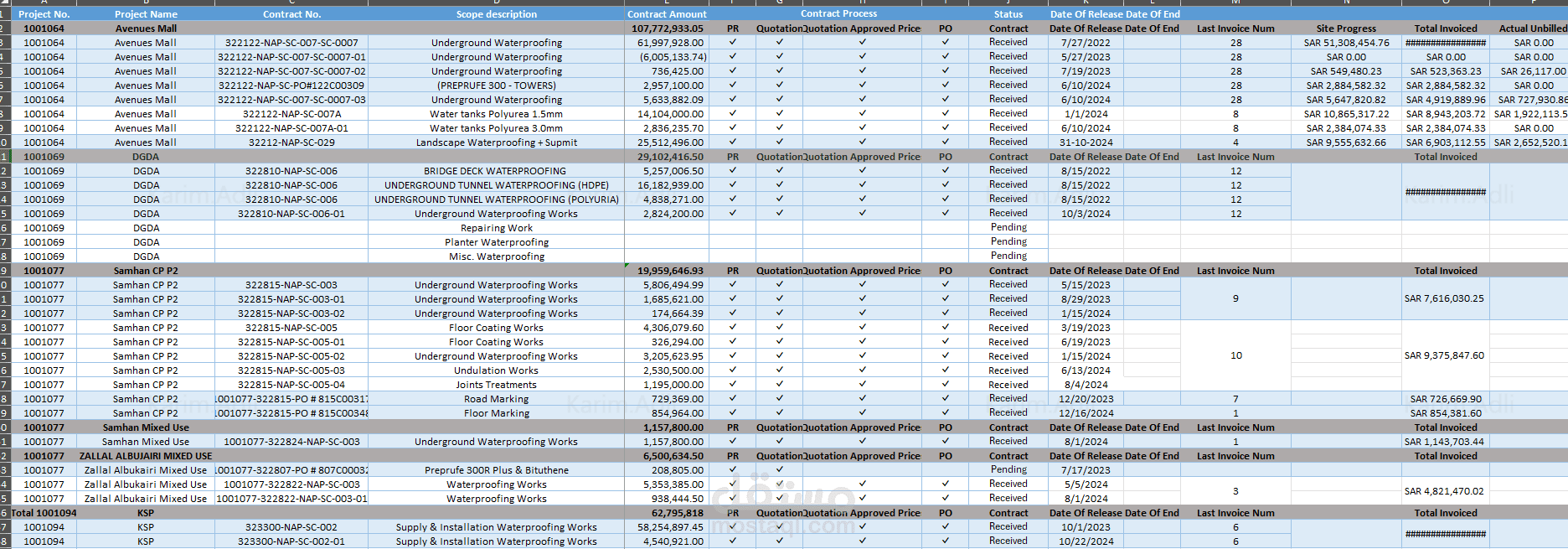Screen dimensions: 1568x549
Task: Click the release date 12/16/2024
Action: 1086,413
